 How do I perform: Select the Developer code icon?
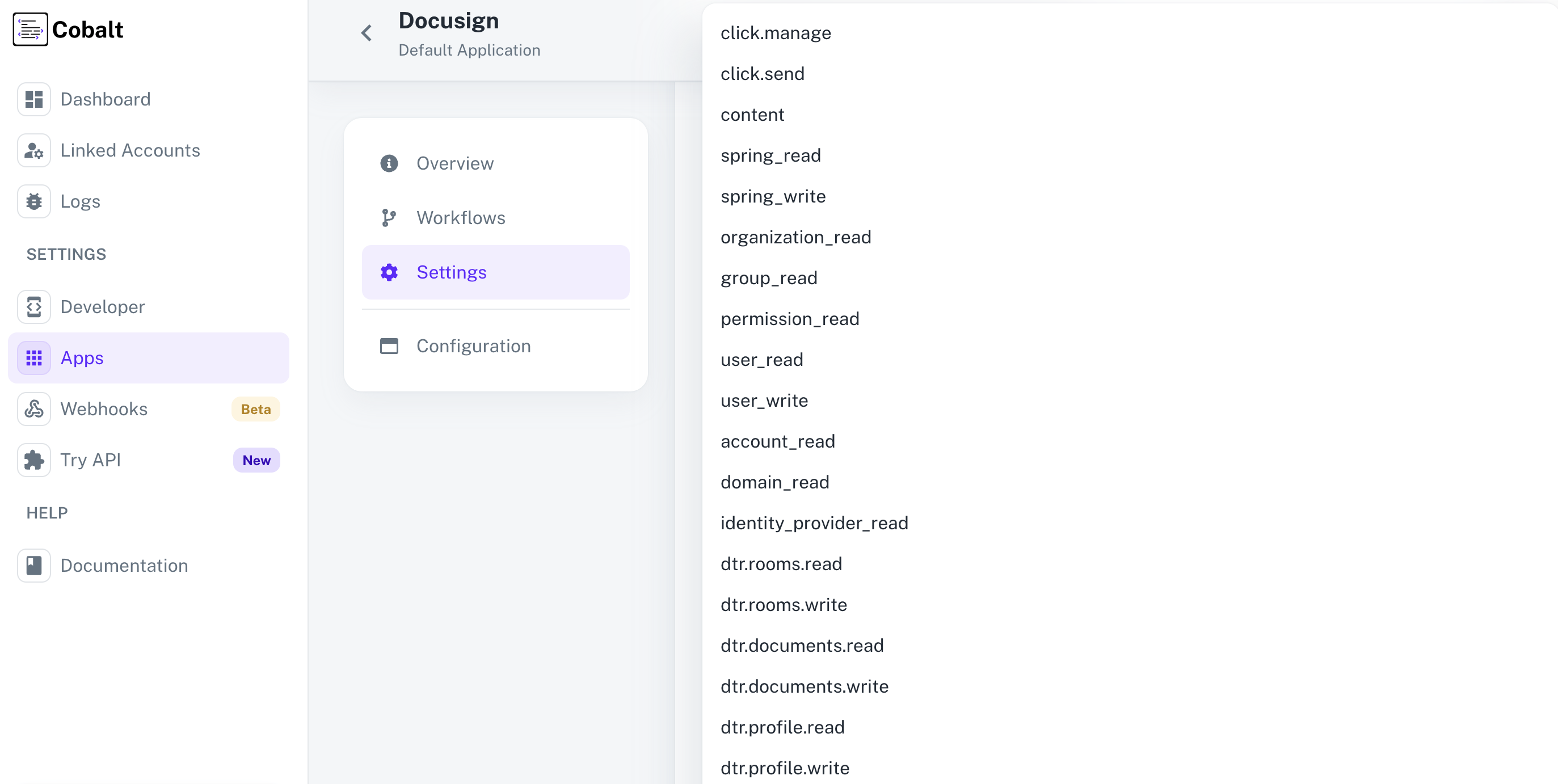(34, 307)
